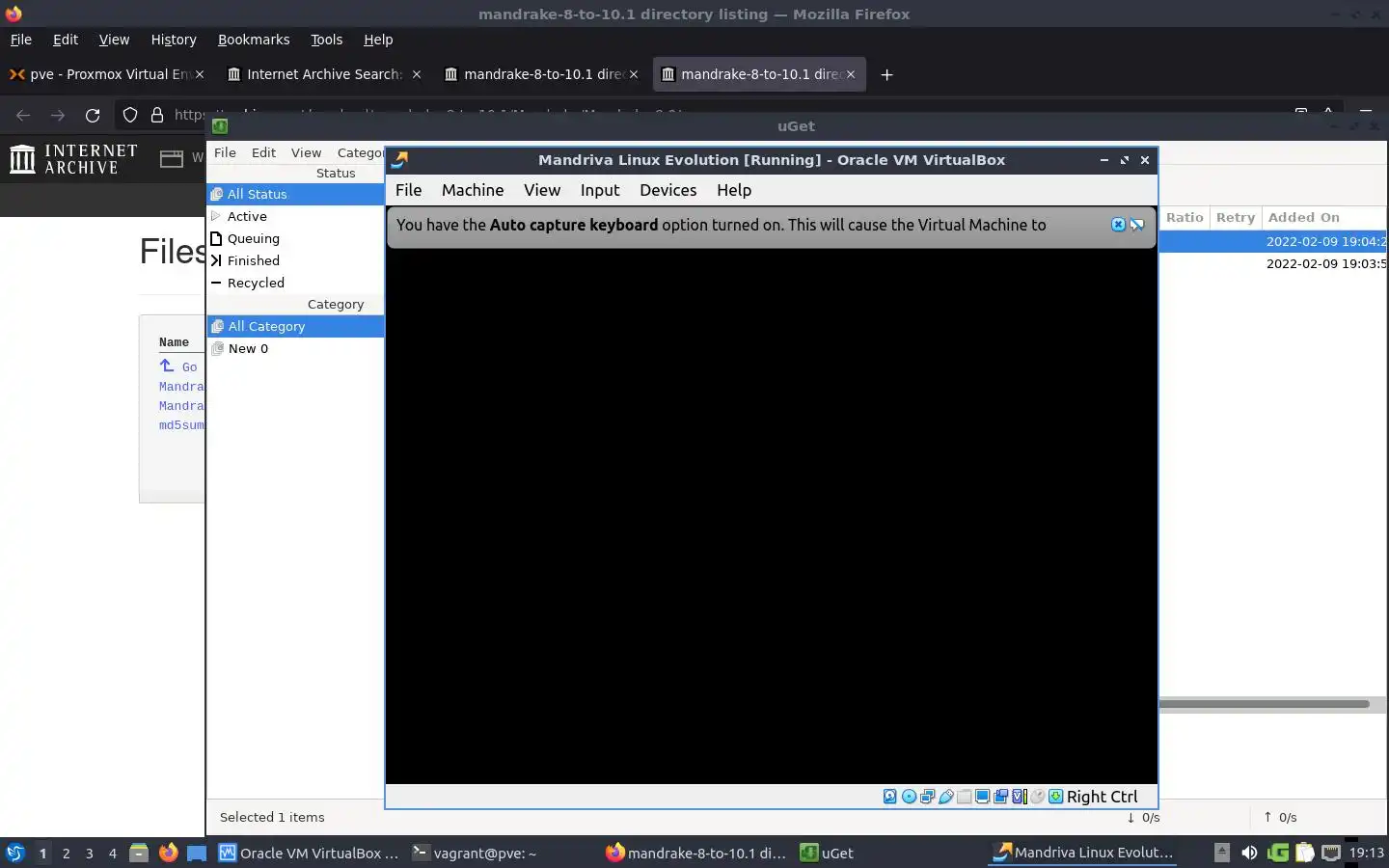Image resolution: width=1389 pixels, height=868 pixels.
Task: Open the uGet Edit menu
Action: (x=263, y=152)
